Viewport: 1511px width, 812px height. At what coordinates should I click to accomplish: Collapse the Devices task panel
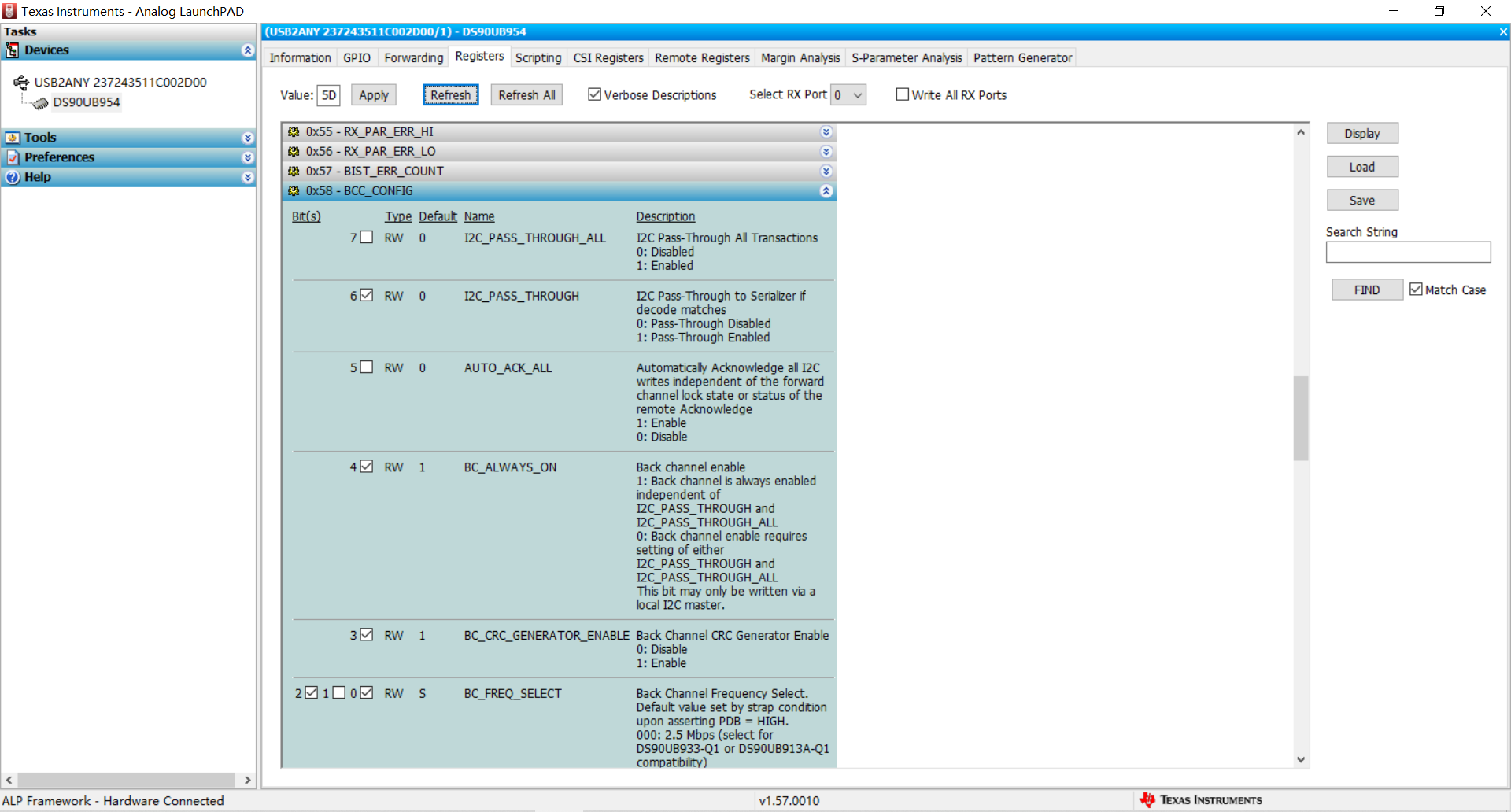point(248,50)
